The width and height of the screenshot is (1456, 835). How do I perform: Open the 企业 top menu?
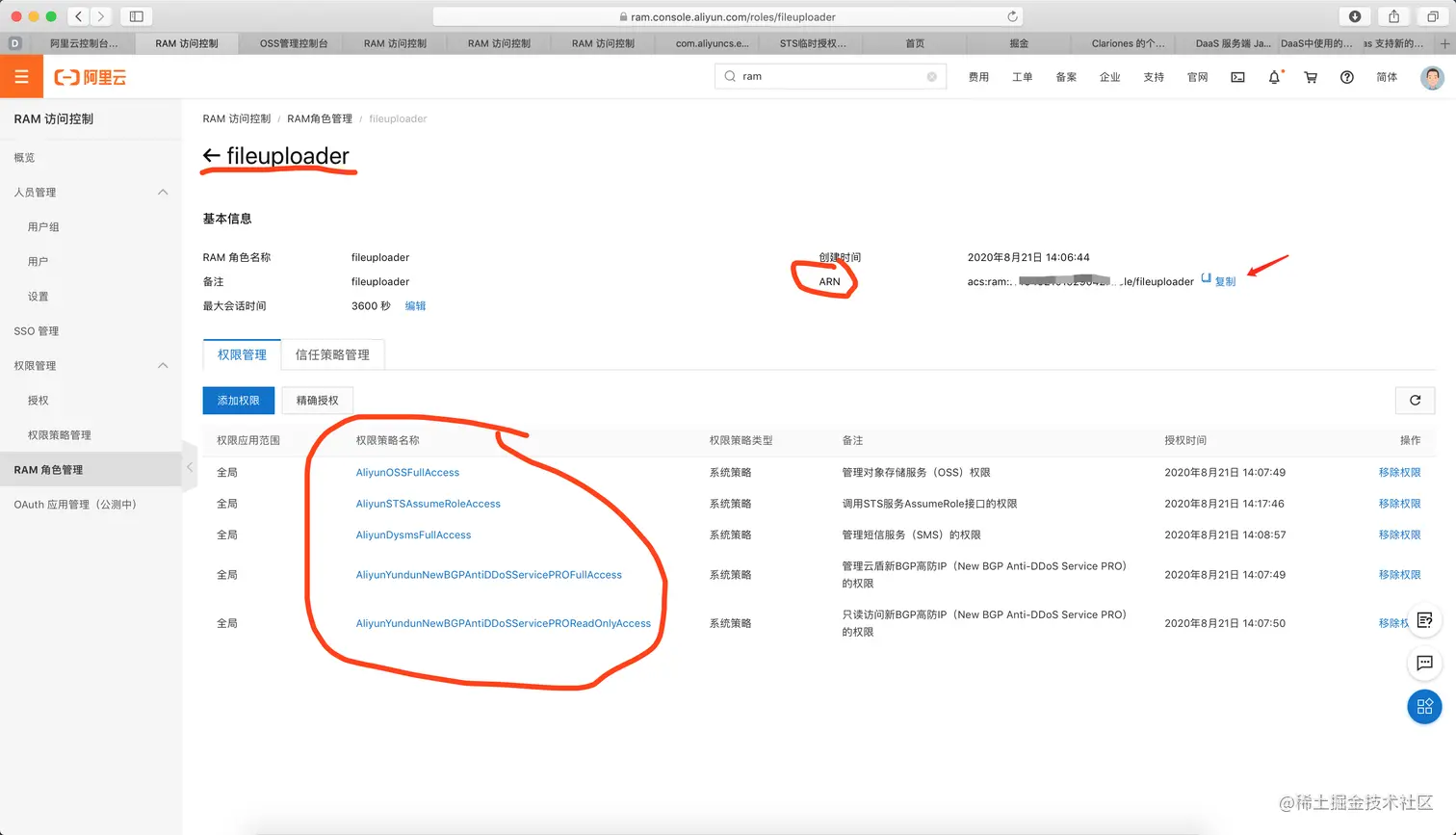click(1110, 77)
